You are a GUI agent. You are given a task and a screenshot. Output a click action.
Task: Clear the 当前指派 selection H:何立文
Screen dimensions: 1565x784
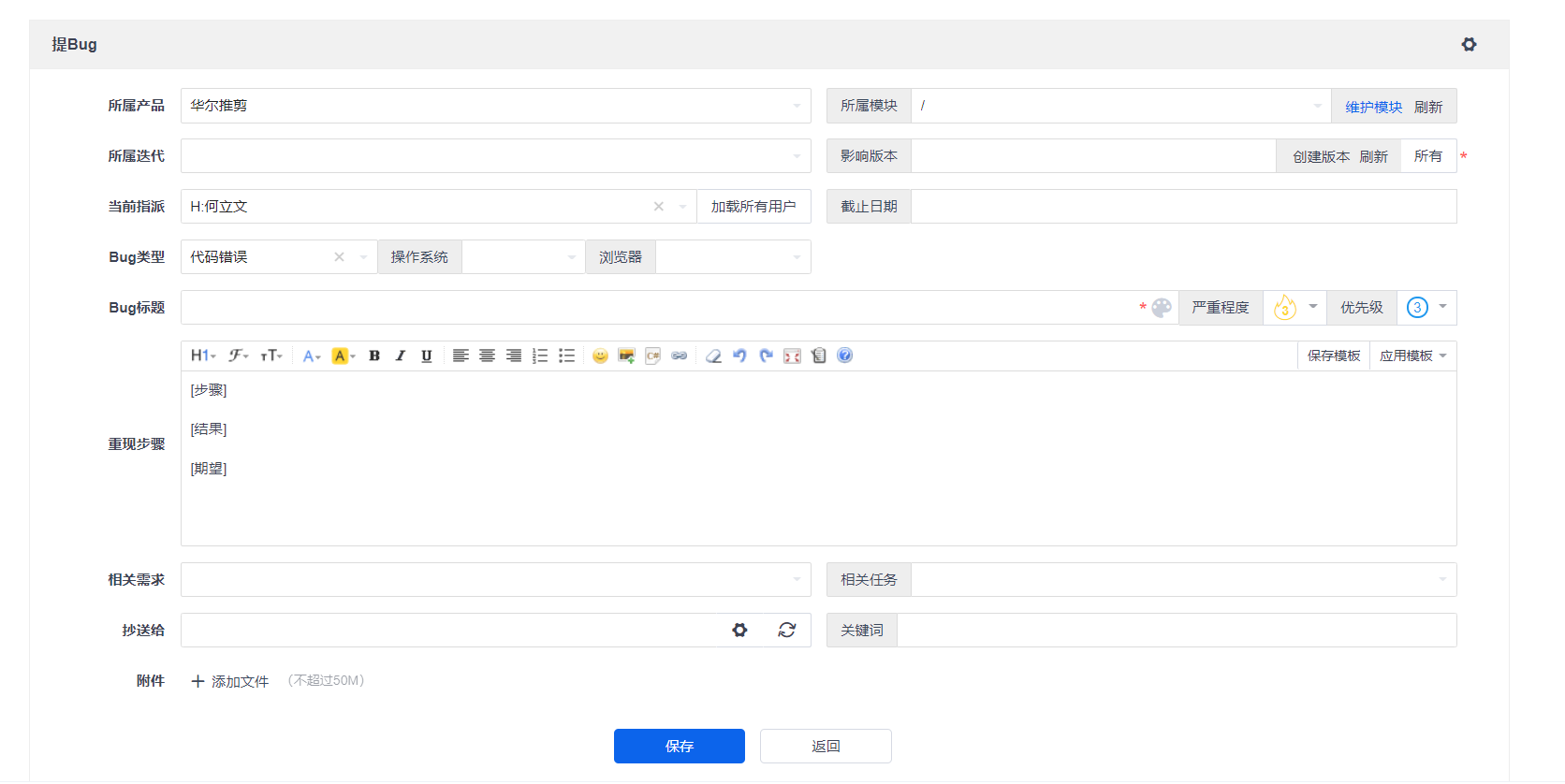coord(659,207)
